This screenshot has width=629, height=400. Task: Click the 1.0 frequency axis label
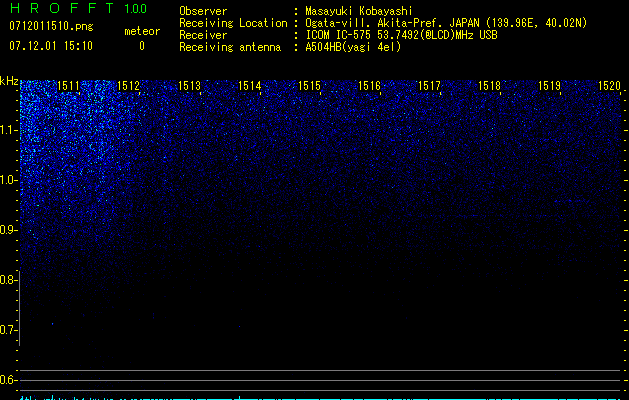coord(7,180)
